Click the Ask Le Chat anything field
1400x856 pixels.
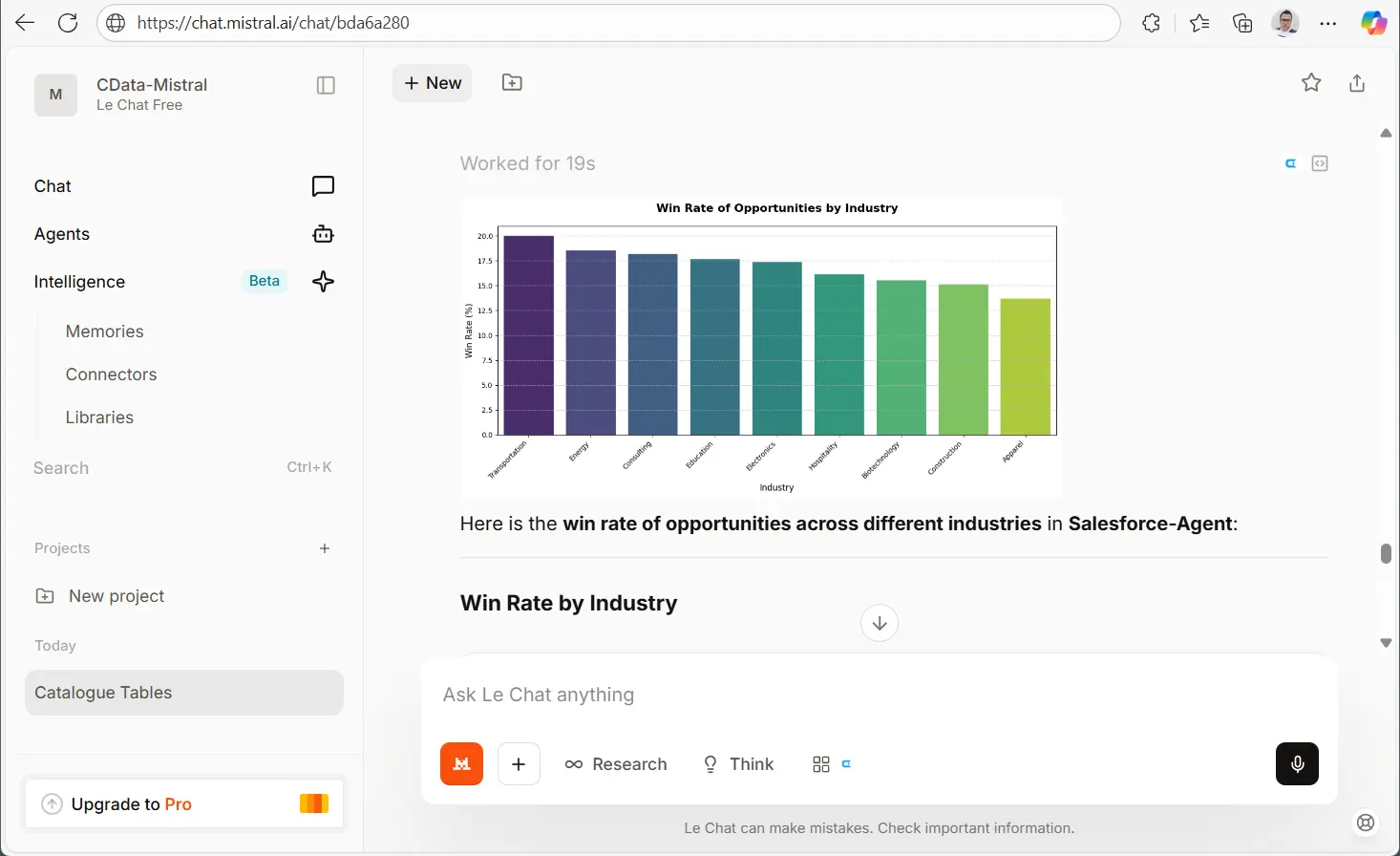(859, 695)
